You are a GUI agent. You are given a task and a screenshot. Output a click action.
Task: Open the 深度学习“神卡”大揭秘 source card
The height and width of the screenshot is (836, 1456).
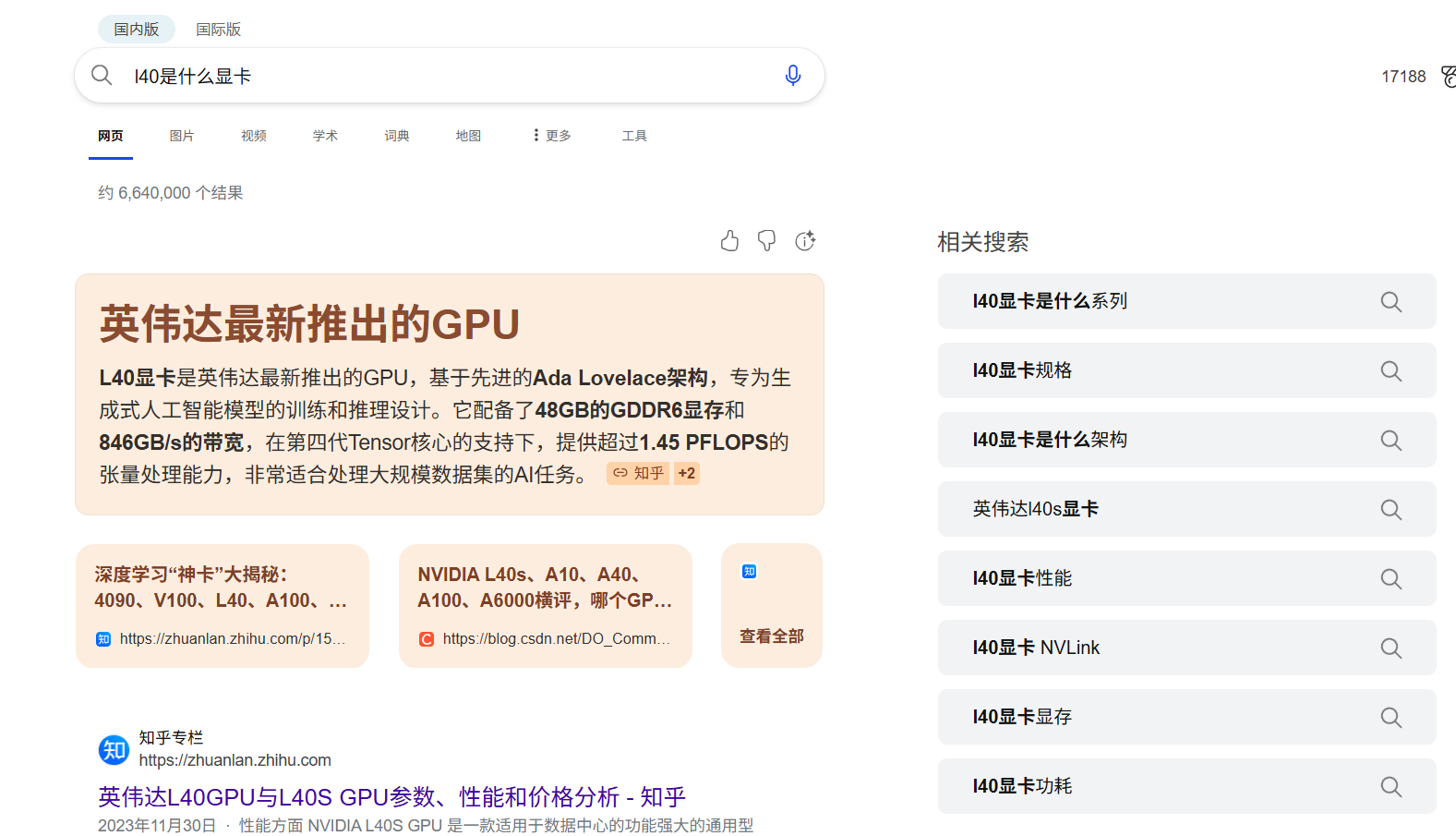[223, 606]
